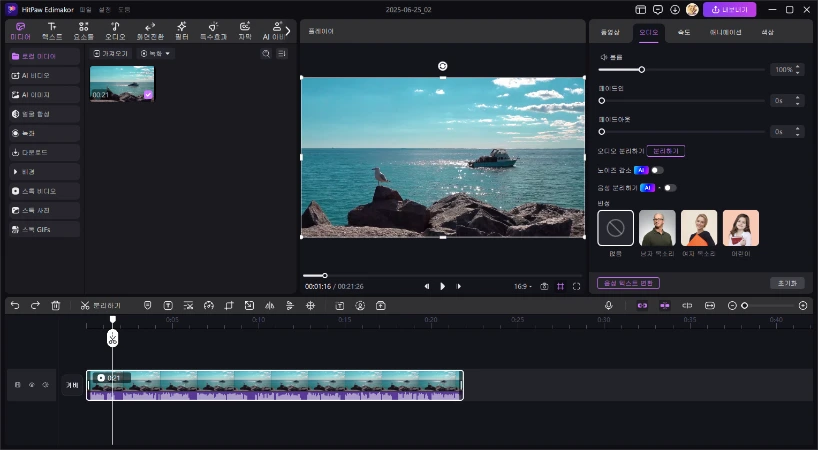The width and height of the screenshot is (818, 450).
Task: Adjust the fade-in slider
Action: (681, 101)
